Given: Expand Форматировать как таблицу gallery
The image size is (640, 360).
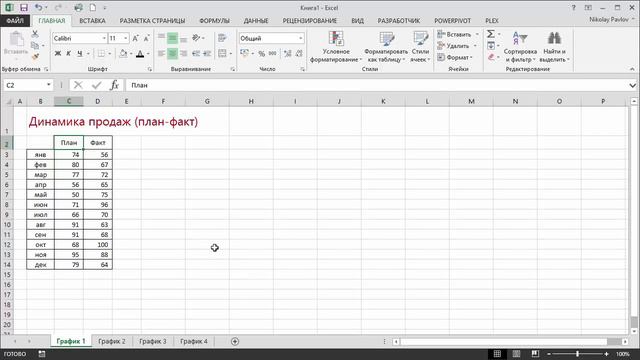Looking at the screenshot, I should (386, 47).
